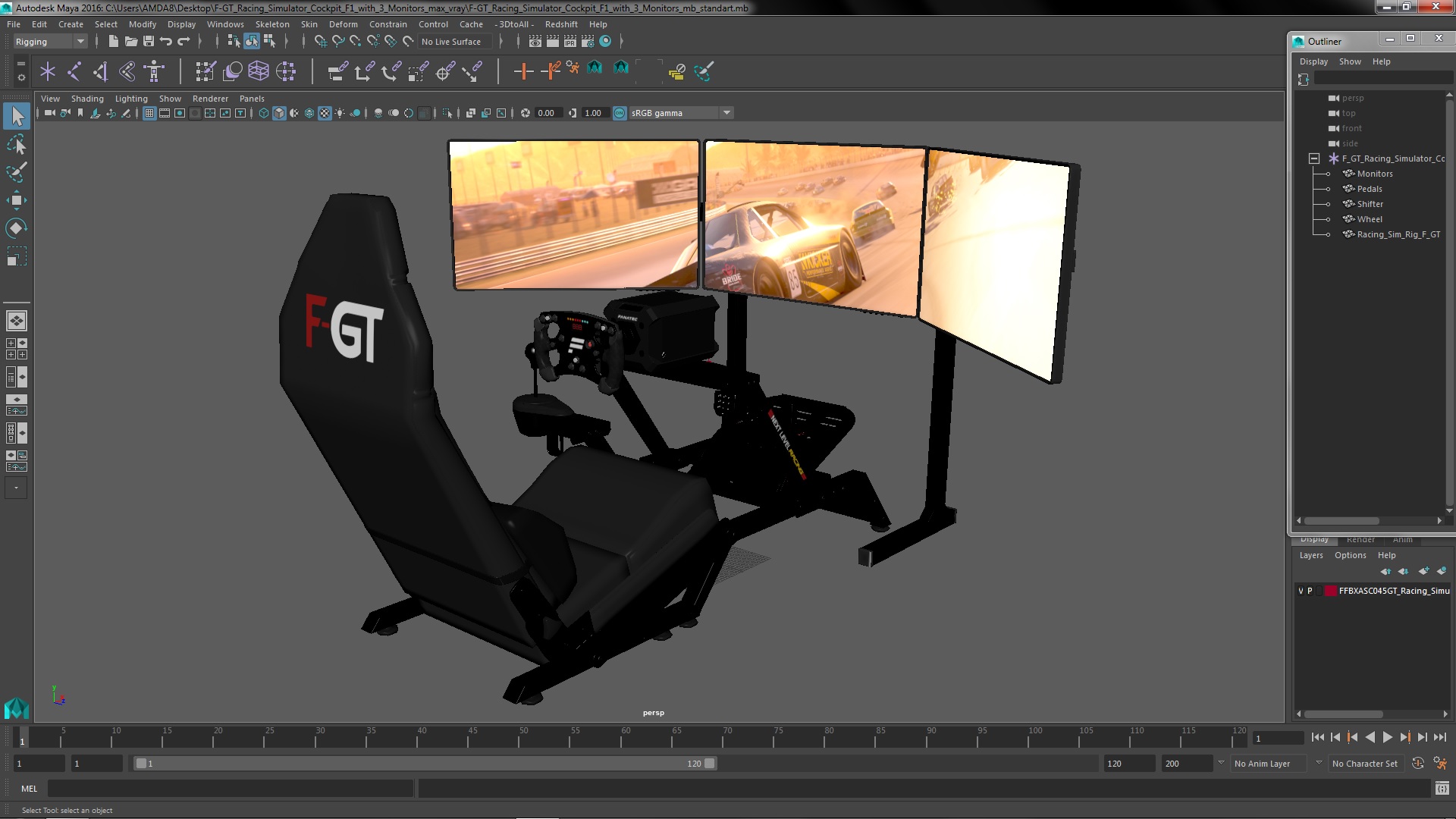Viewport: 1456px width, 819px height.
Task: Toggle smooth shade all in viewport
Action: (279, 113)
